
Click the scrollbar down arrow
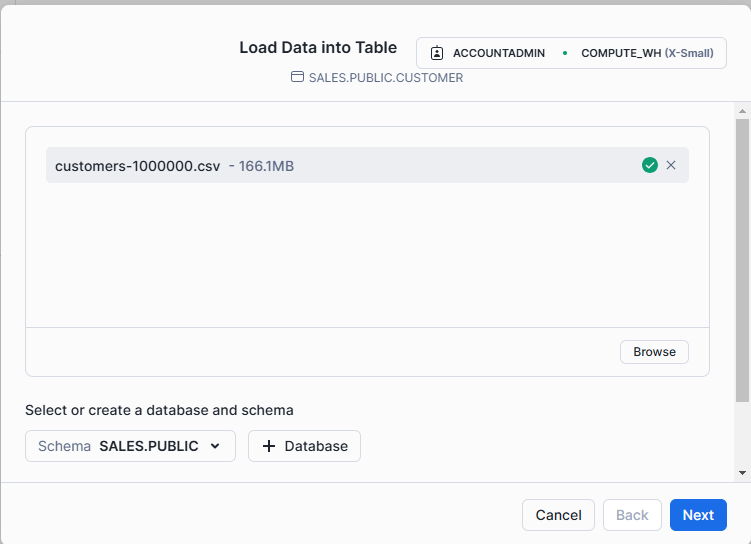(742, 472)
